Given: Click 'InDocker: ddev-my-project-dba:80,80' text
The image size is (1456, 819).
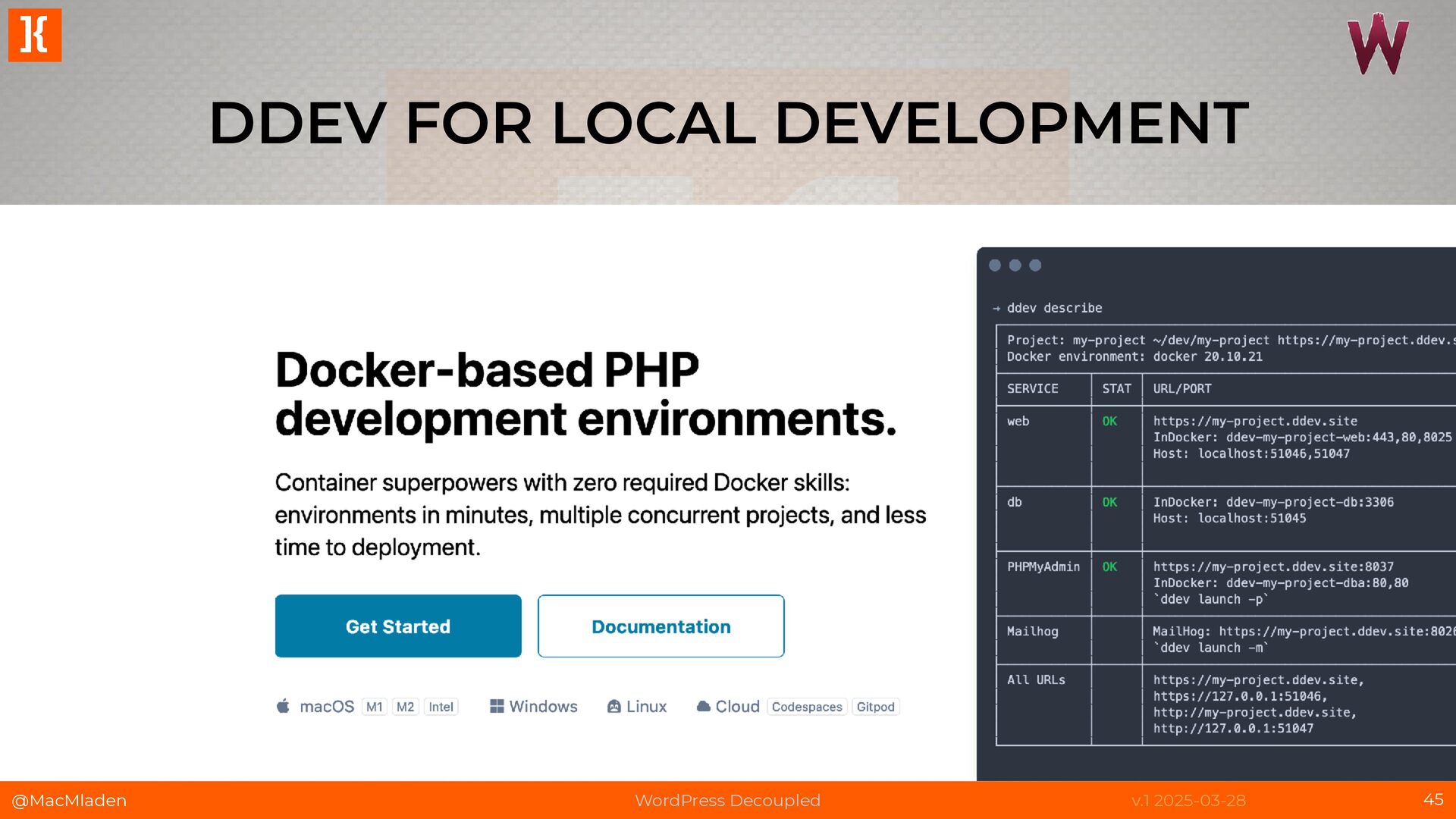Looking at the screenshot, I should click(x=1281, y=582).
